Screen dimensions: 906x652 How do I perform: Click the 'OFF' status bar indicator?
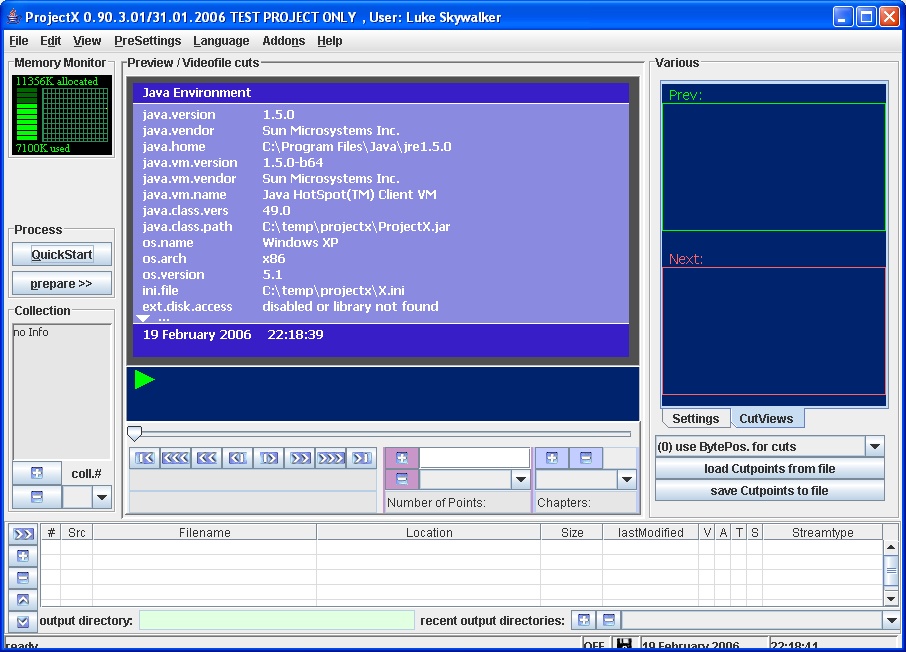point(594,645)
